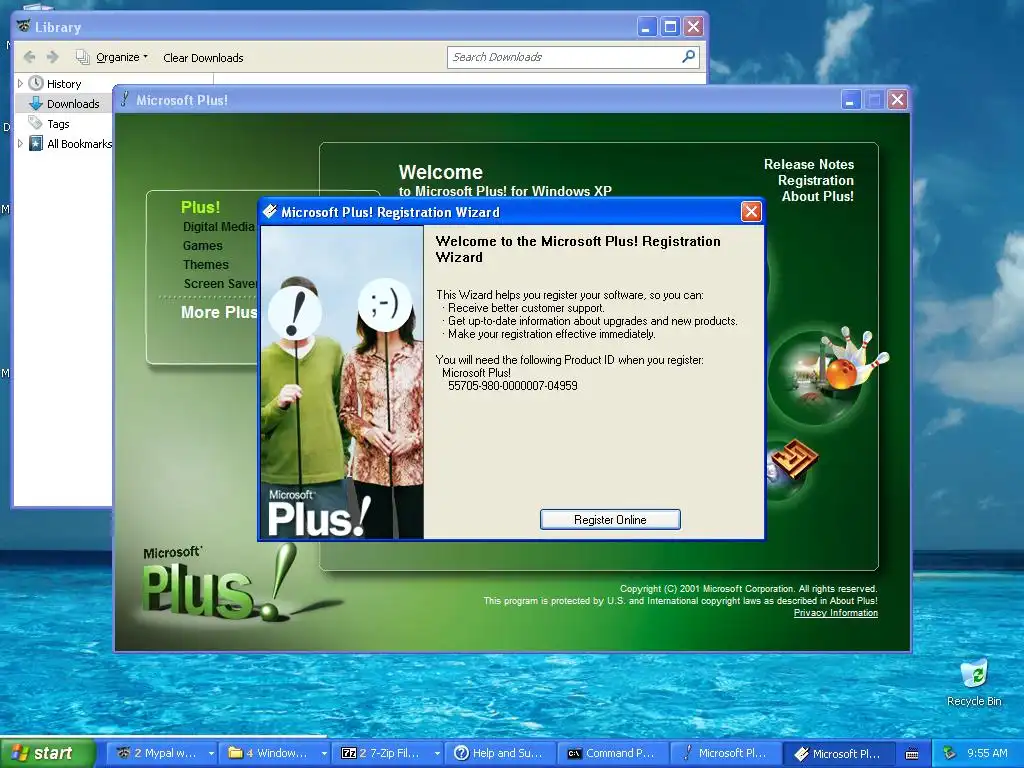Image resolution: width=1024 pixels, height=768 pixels.
Task: Click the 9:55 AM clock
Action: click(987, 753)
